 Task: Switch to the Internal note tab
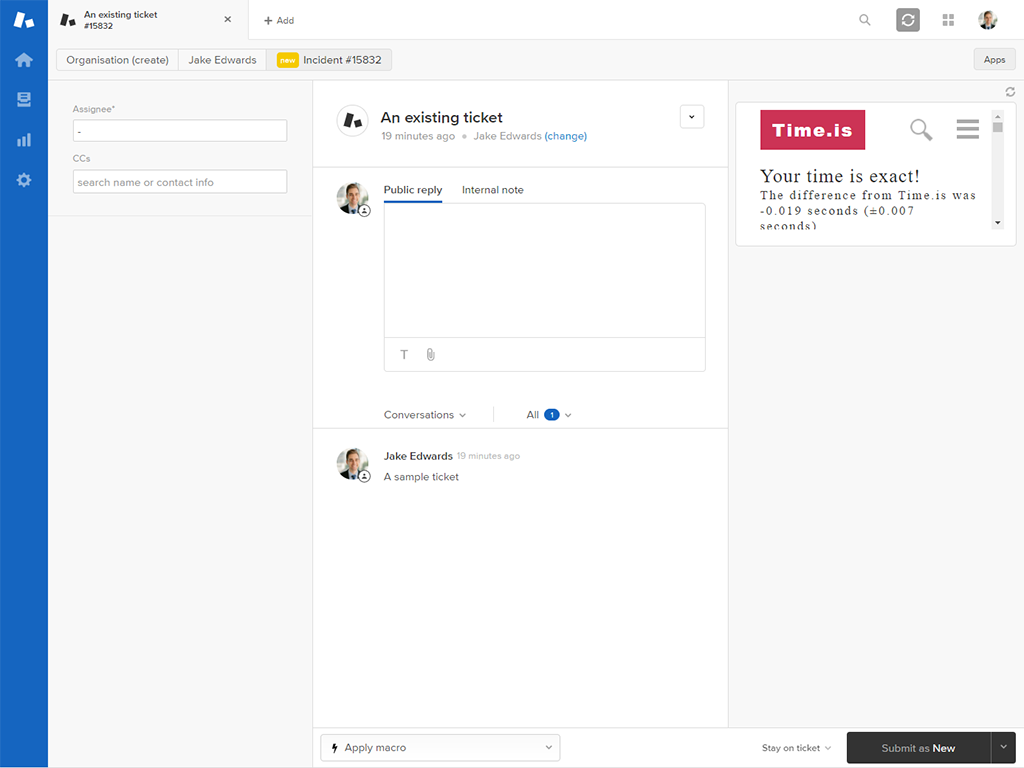(x=492, y=190)
